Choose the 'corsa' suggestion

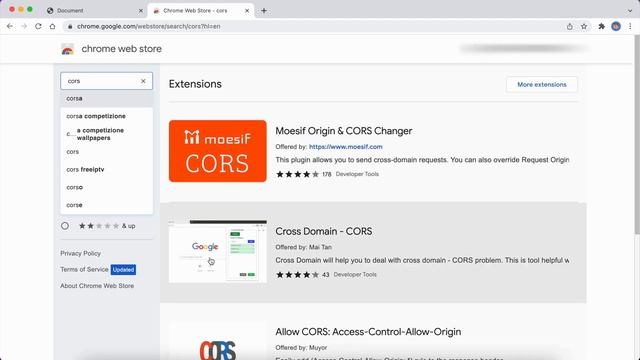[x=107, y=98]
